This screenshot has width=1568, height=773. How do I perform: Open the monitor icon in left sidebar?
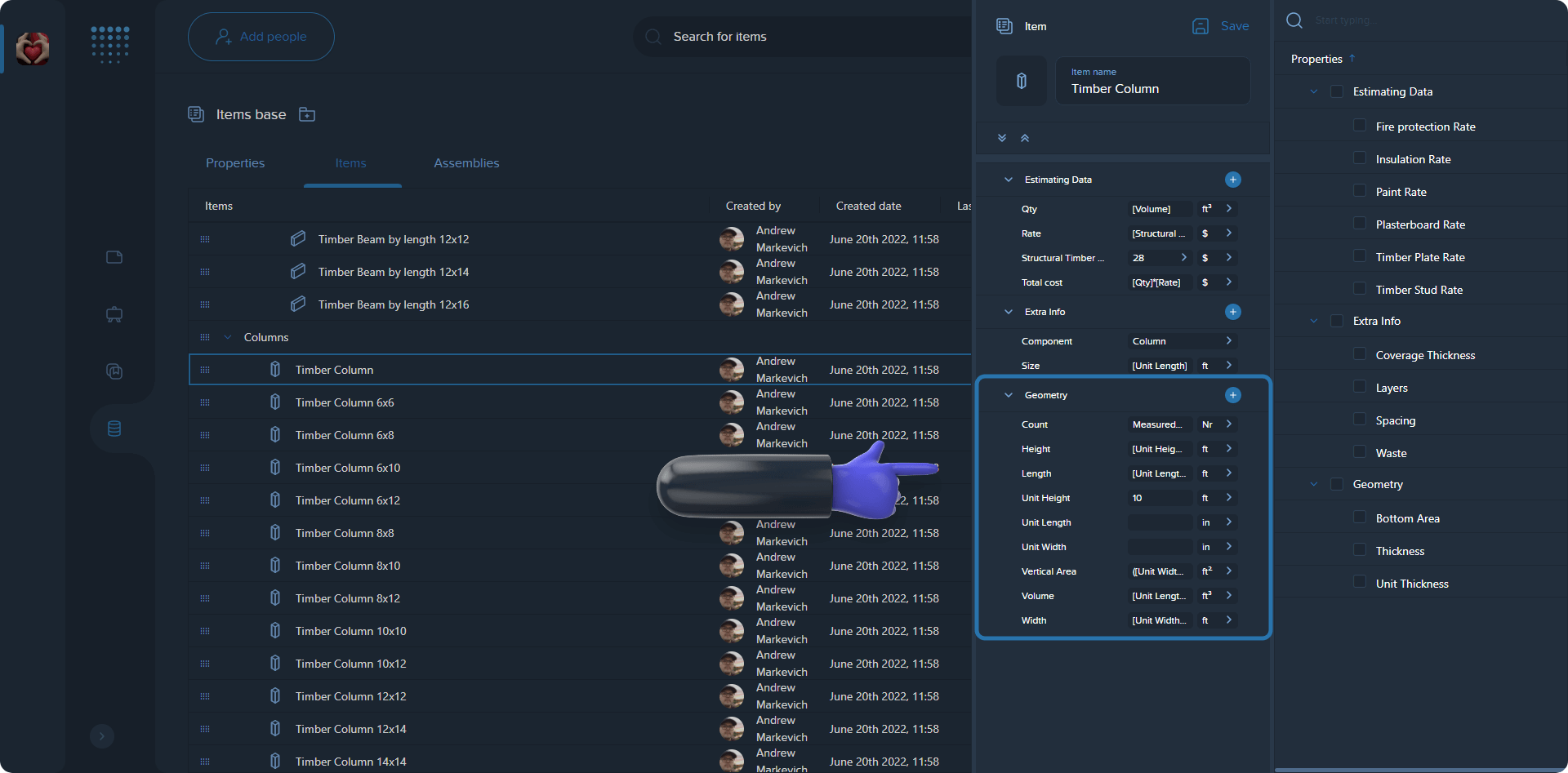point(114,314)
